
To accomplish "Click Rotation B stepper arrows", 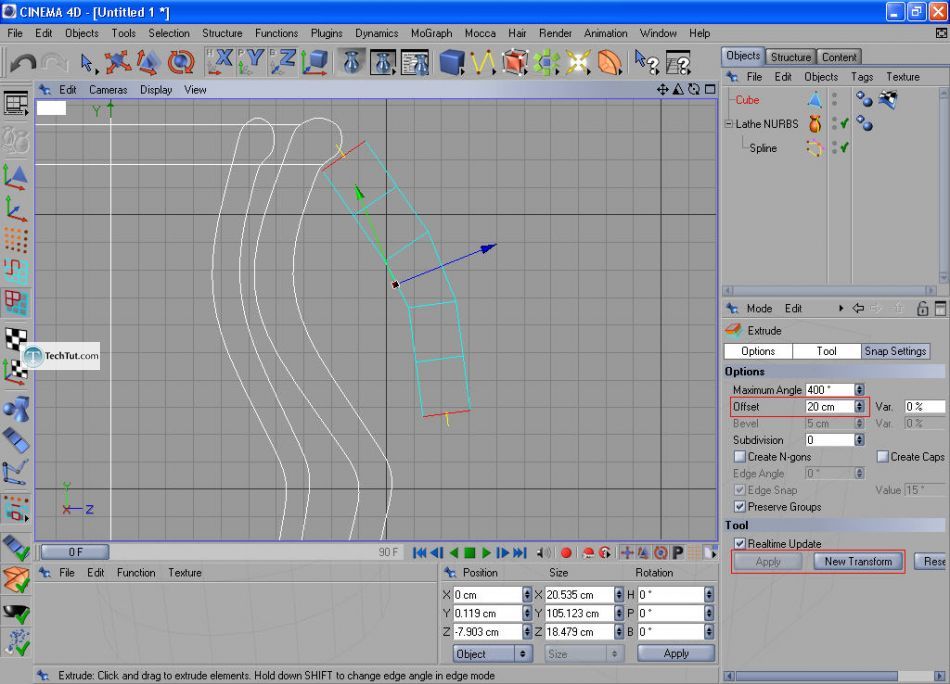I will [x=708, y=632].
